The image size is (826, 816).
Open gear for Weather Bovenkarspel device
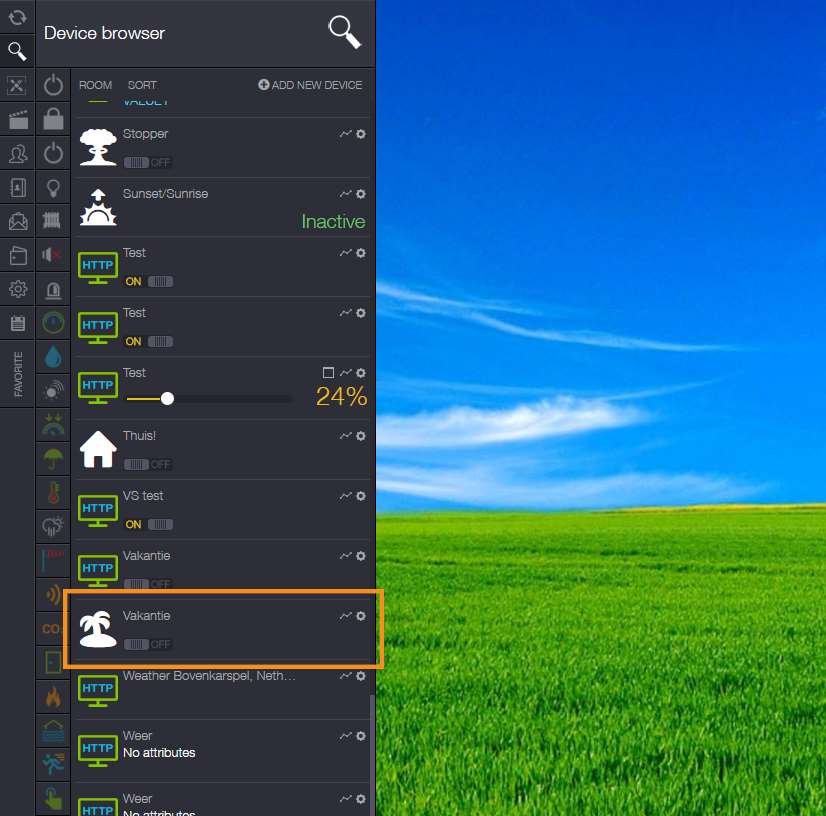tap(361, 676)
